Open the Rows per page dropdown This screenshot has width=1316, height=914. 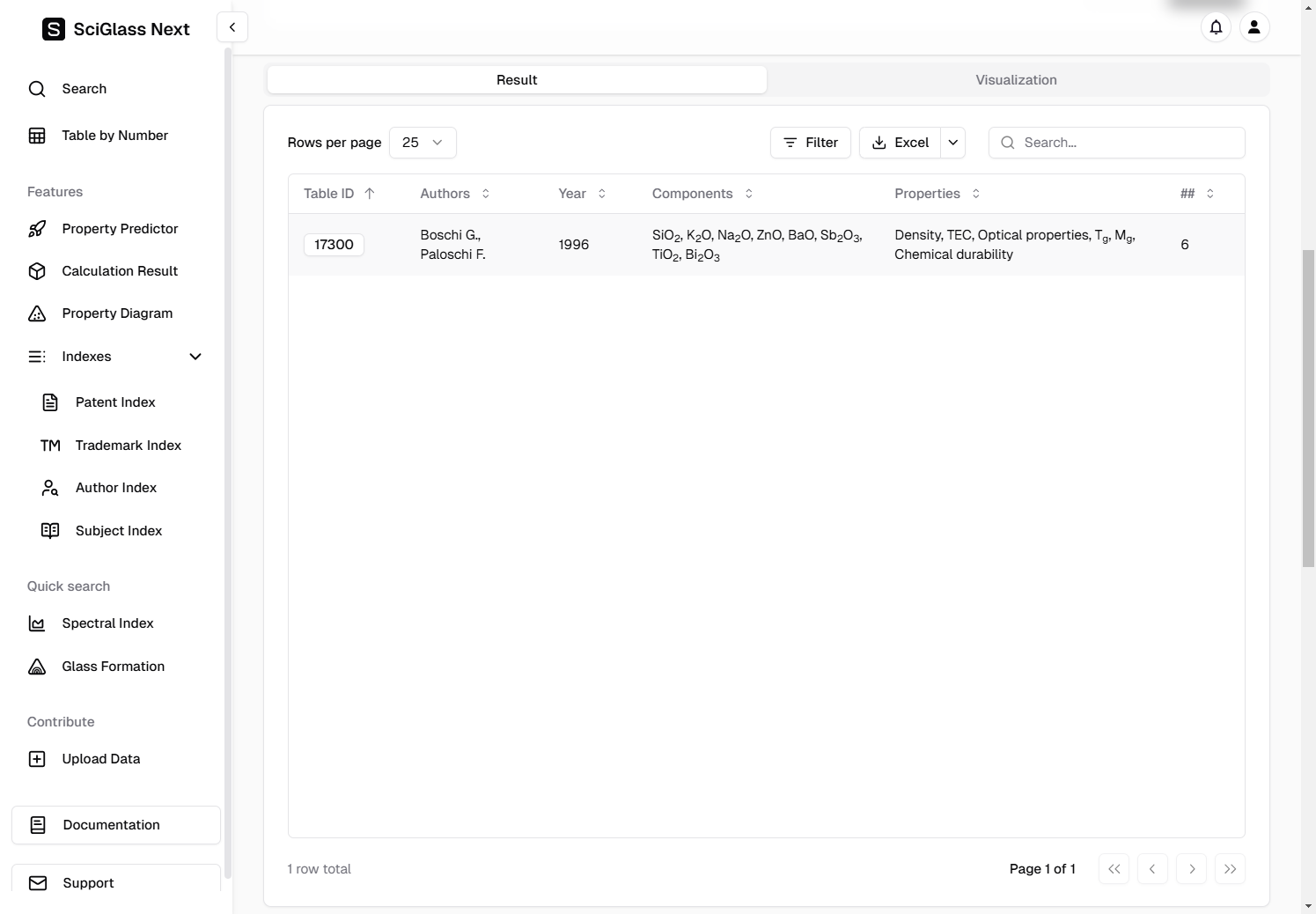423,143
